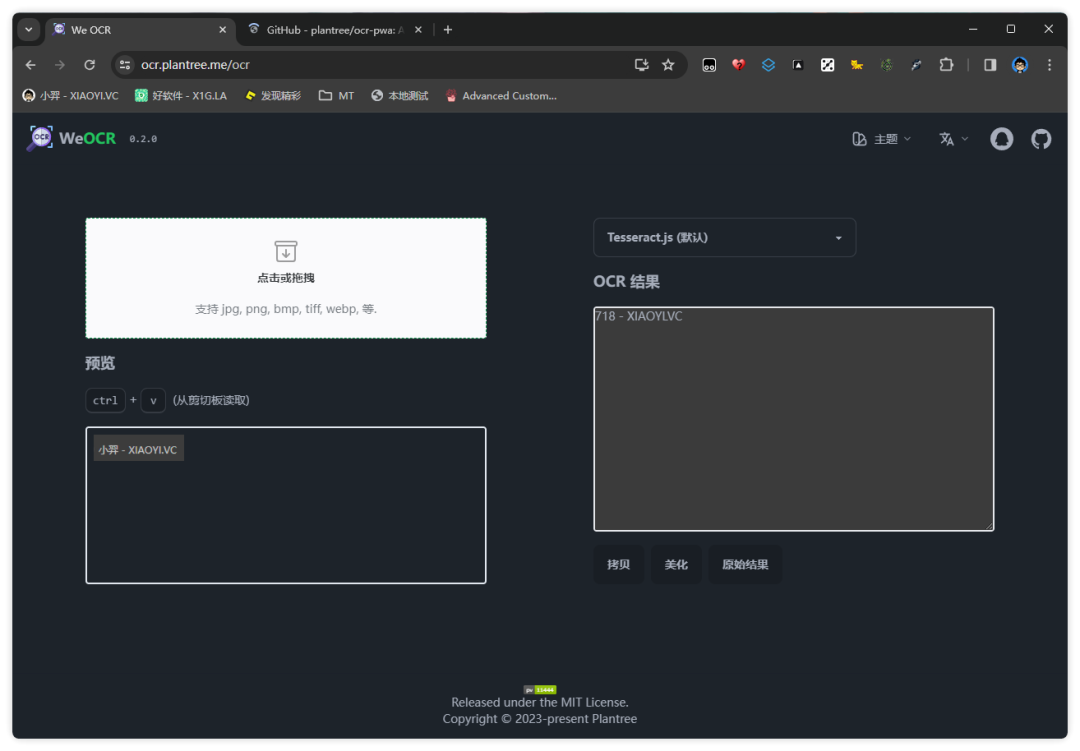This screenshot has height=751, width=1080.
Task: Open the MT bookmarks folder
Action: click(336, 96)
